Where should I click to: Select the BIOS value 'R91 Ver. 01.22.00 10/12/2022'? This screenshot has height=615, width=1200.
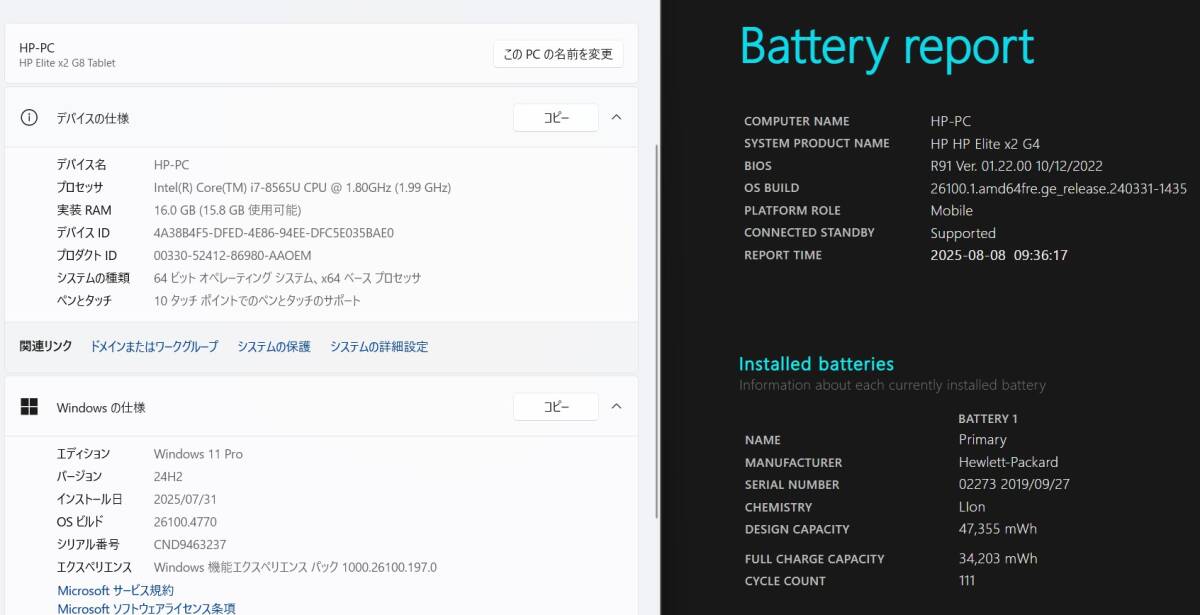1016,166
